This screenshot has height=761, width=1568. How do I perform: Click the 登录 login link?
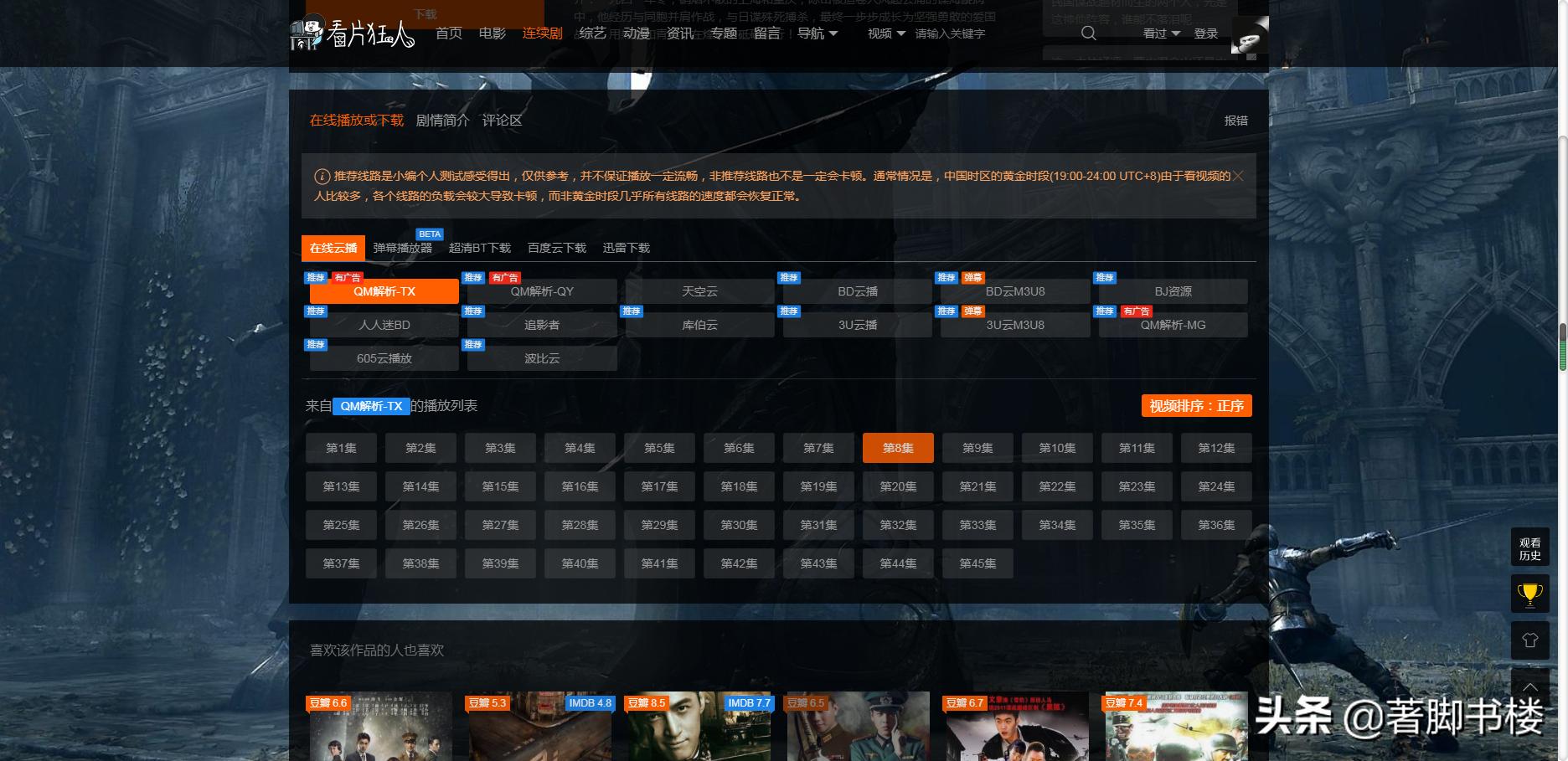click(x=1206, y=33)
